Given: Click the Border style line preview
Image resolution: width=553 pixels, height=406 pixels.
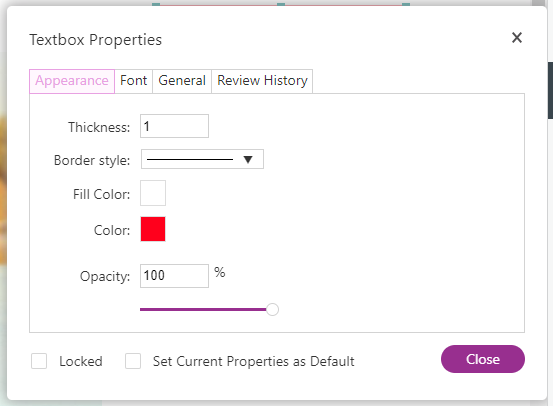Looking at the screenshot, I should [190, 159].
